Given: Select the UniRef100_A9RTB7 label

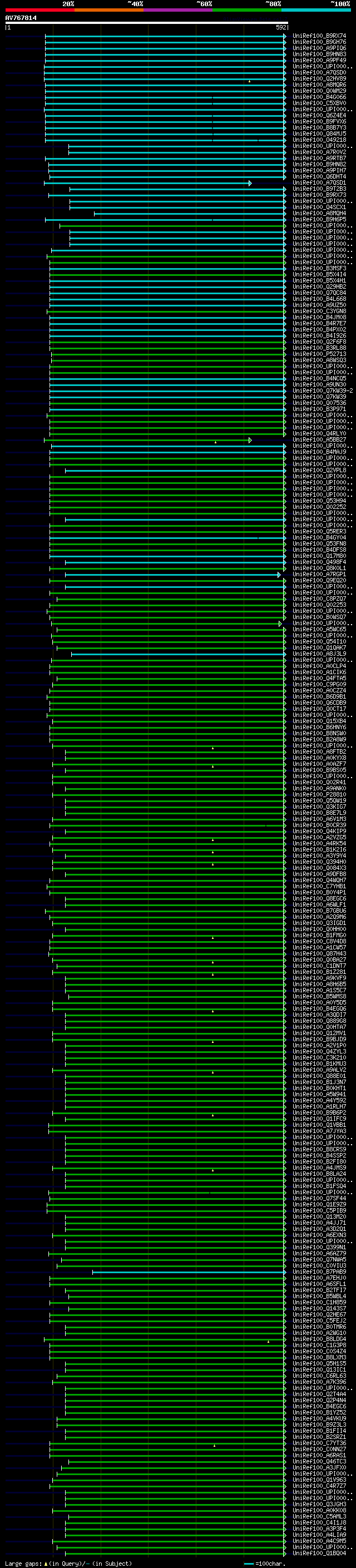Looking at the screenshot, I should pos(319,159).
